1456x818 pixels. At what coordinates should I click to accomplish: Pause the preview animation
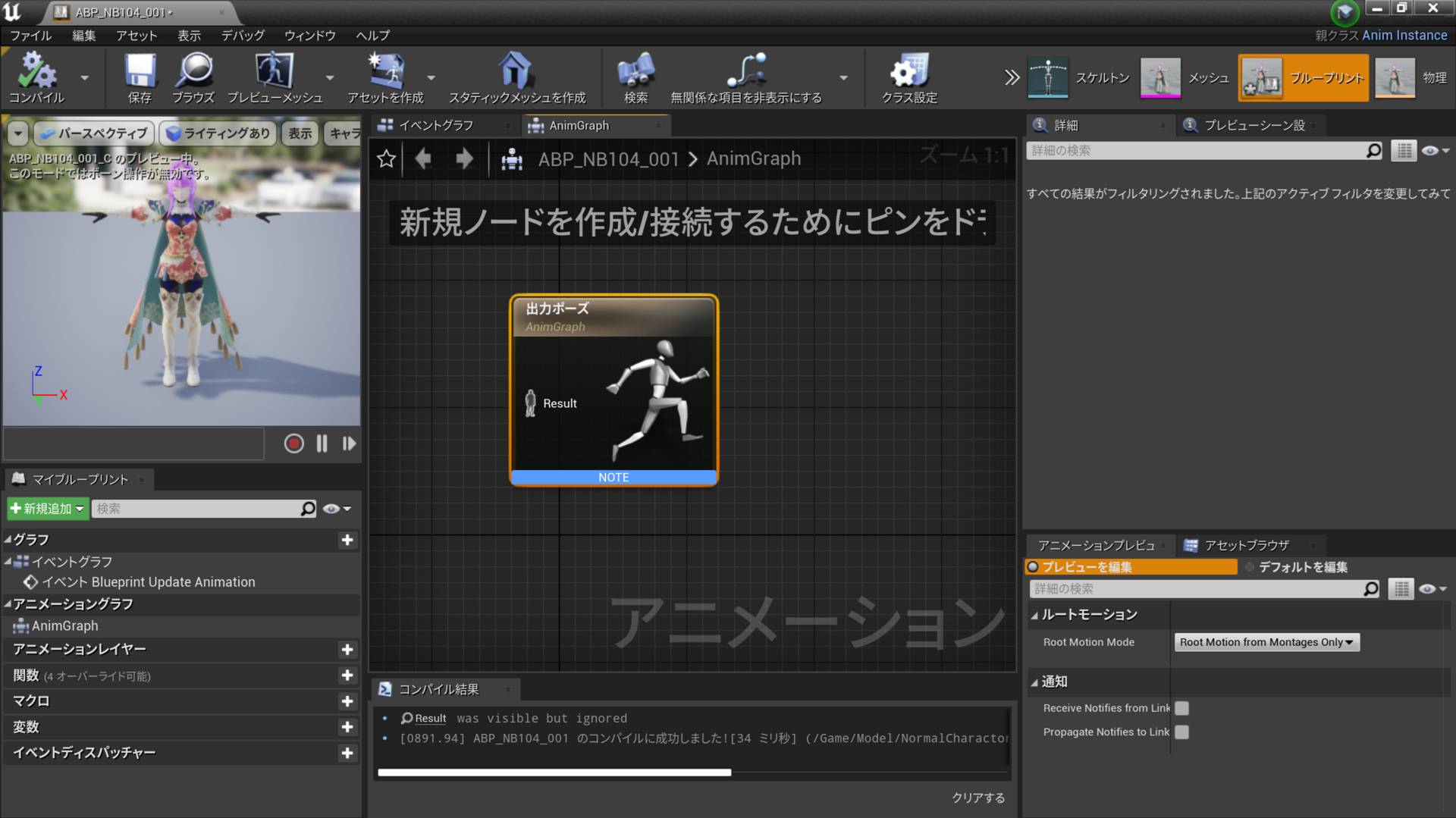(322, 443)
